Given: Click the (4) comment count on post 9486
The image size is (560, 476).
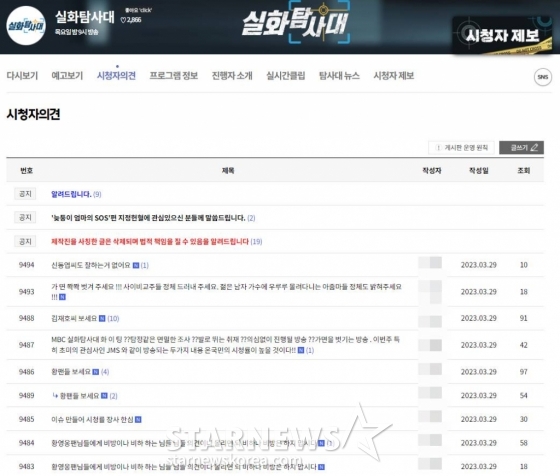Looking at the screenshot, I should [x=105, y=372].
